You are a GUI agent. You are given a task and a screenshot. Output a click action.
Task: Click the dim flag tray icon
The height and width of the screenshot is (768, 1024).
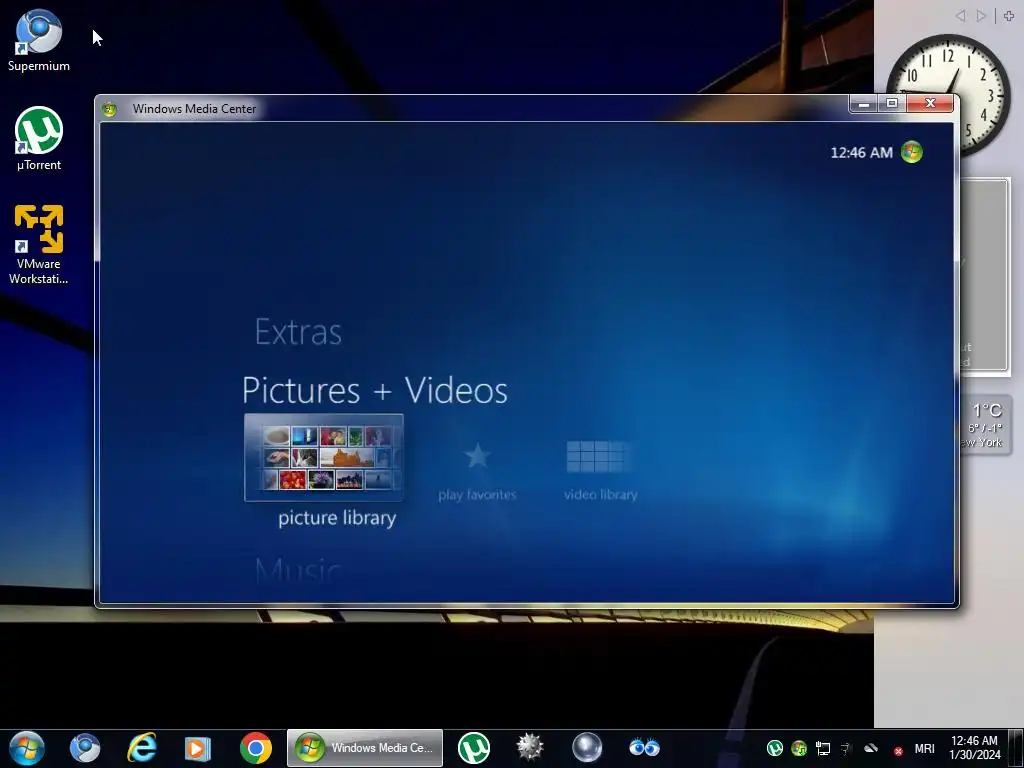[846, 748]
